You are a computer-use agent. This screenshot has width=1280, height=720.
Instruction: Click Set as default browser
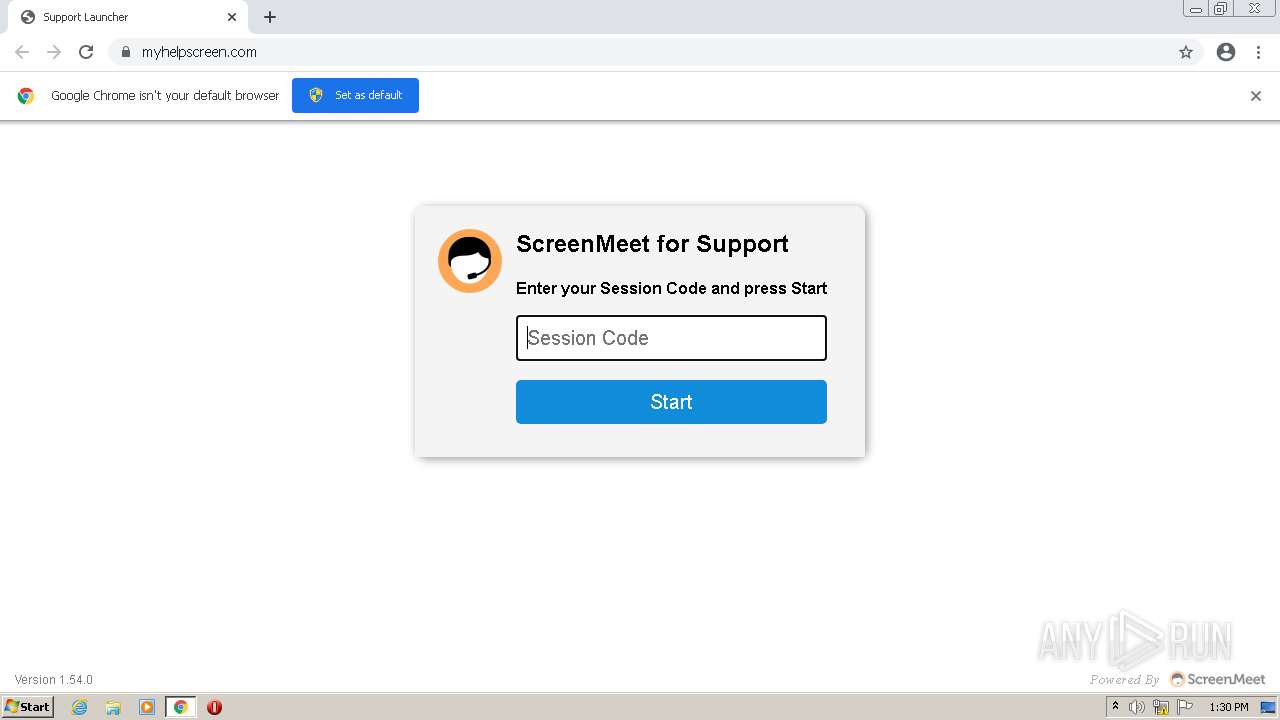(355, 95)
